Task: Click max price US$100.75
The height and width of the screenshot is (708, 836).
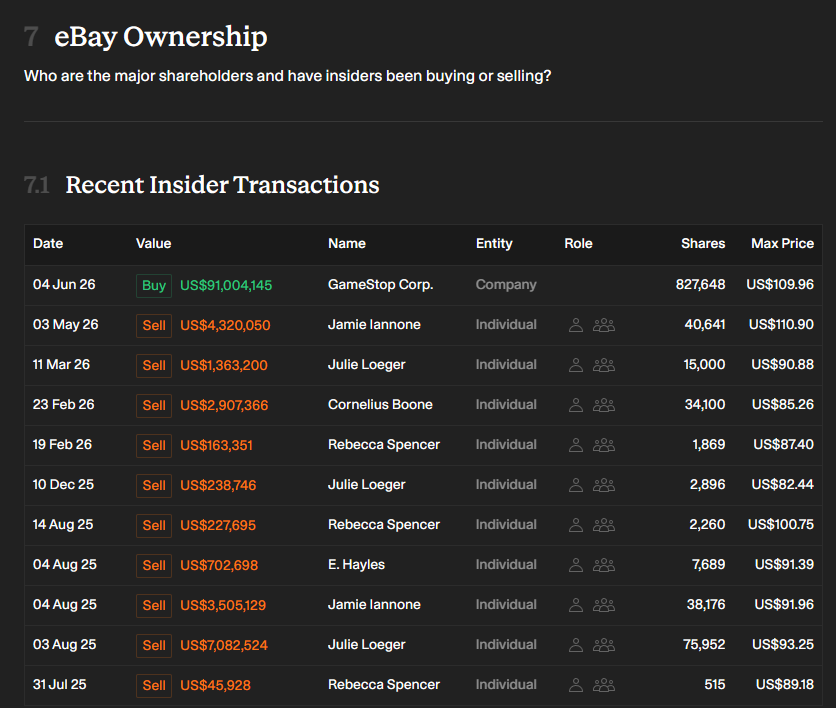Action: pyautogui.click(x=781, y=525)
